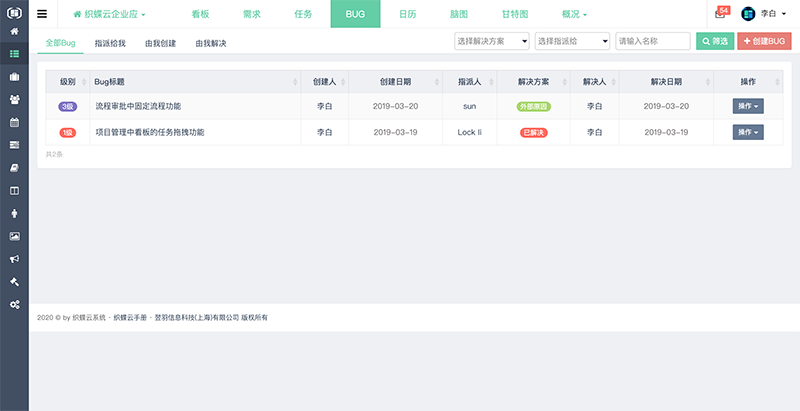The height and width of the screenshot is (411, 800).
Task: Click assignee cell Lock li
Action: (469, 132)
